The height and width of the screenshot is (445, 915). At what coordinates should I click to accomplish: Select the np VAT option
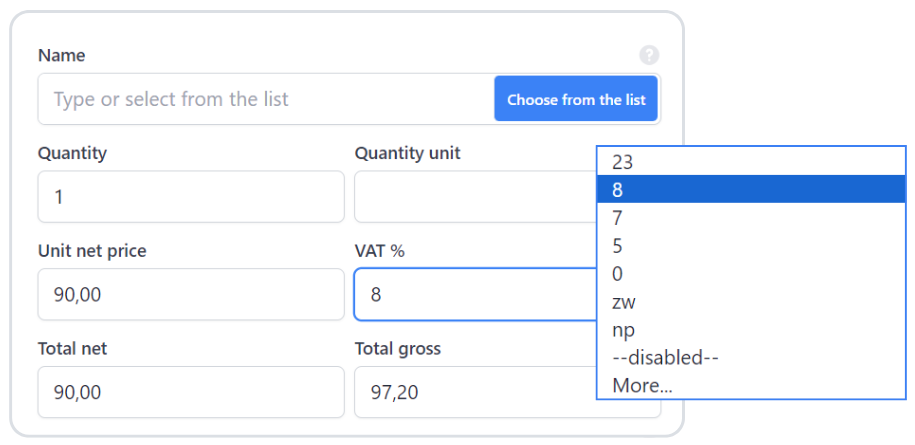[x=750, y=329]
